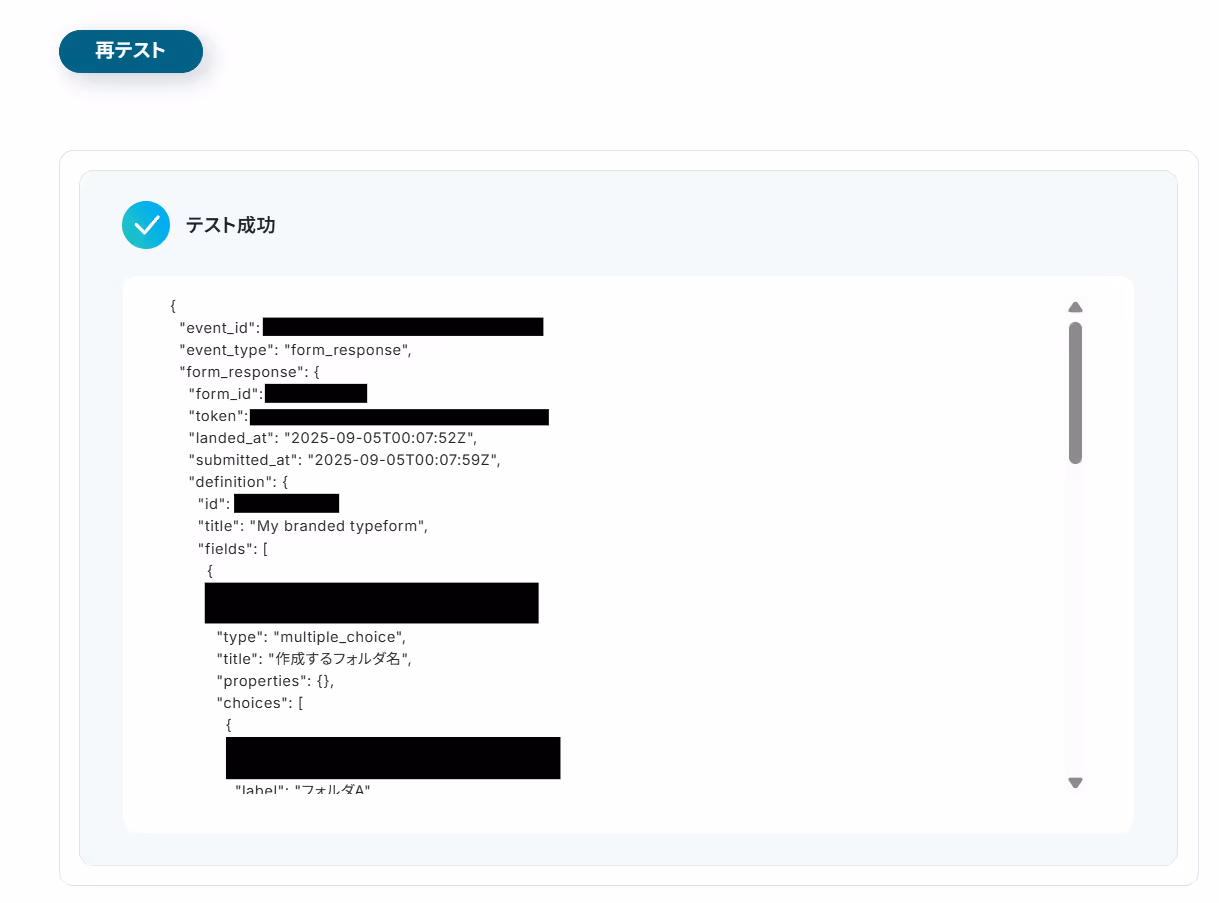Click the redacted token value
The image size is (1219, 903).
[x=399, y=416]
